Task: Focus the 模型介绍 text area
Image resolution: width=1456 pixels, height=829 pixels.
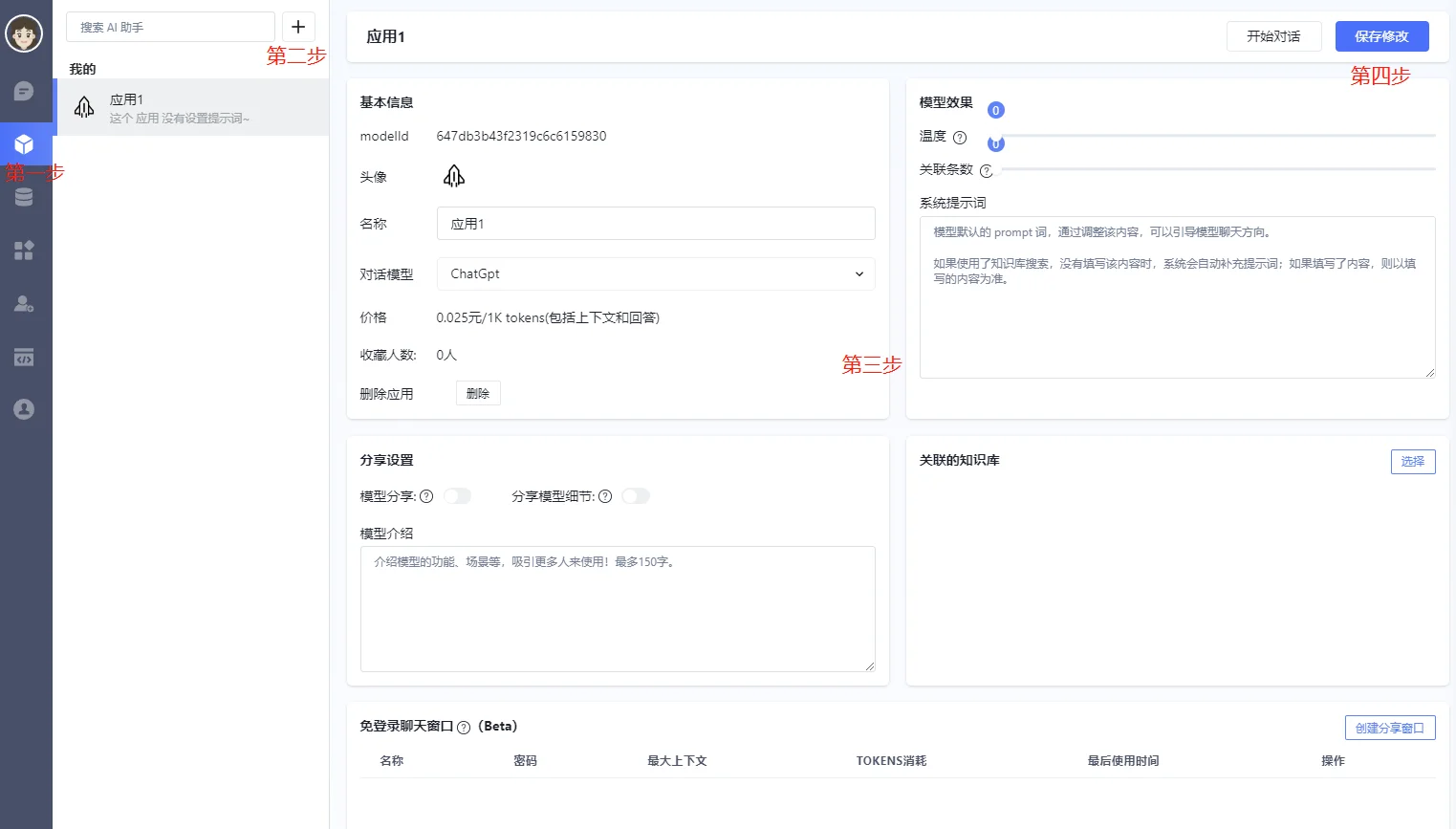Action: 618,609
